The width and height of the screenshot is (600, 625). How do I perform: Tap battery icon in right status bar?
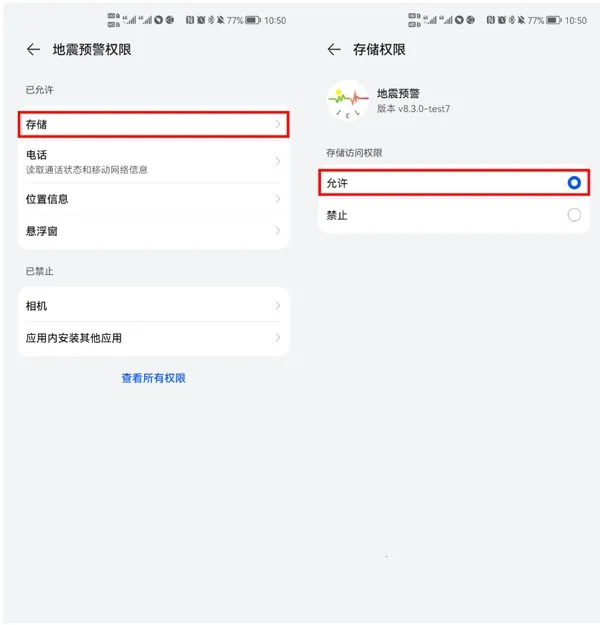point(553,20)
